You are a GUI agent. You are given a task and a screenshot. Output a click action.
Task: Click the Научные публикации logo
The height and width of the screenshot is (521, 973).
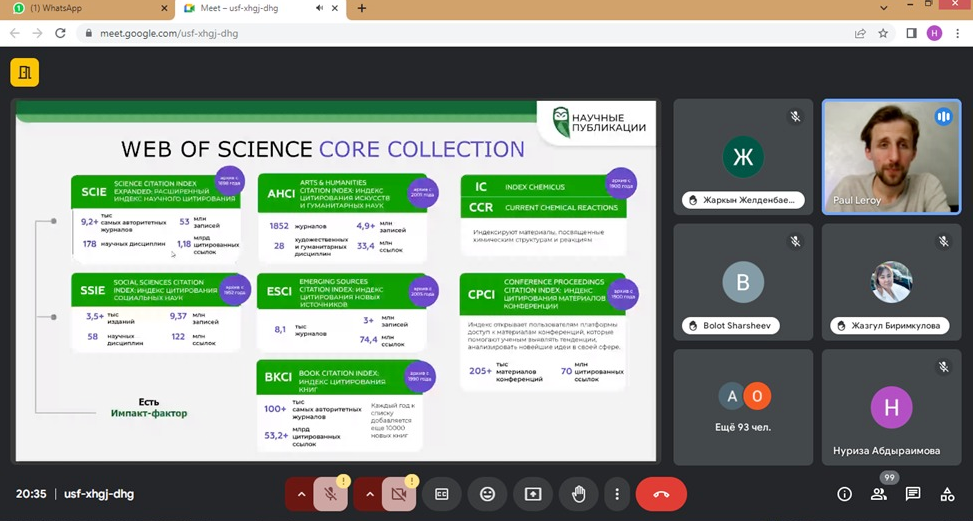pos(598,122)
